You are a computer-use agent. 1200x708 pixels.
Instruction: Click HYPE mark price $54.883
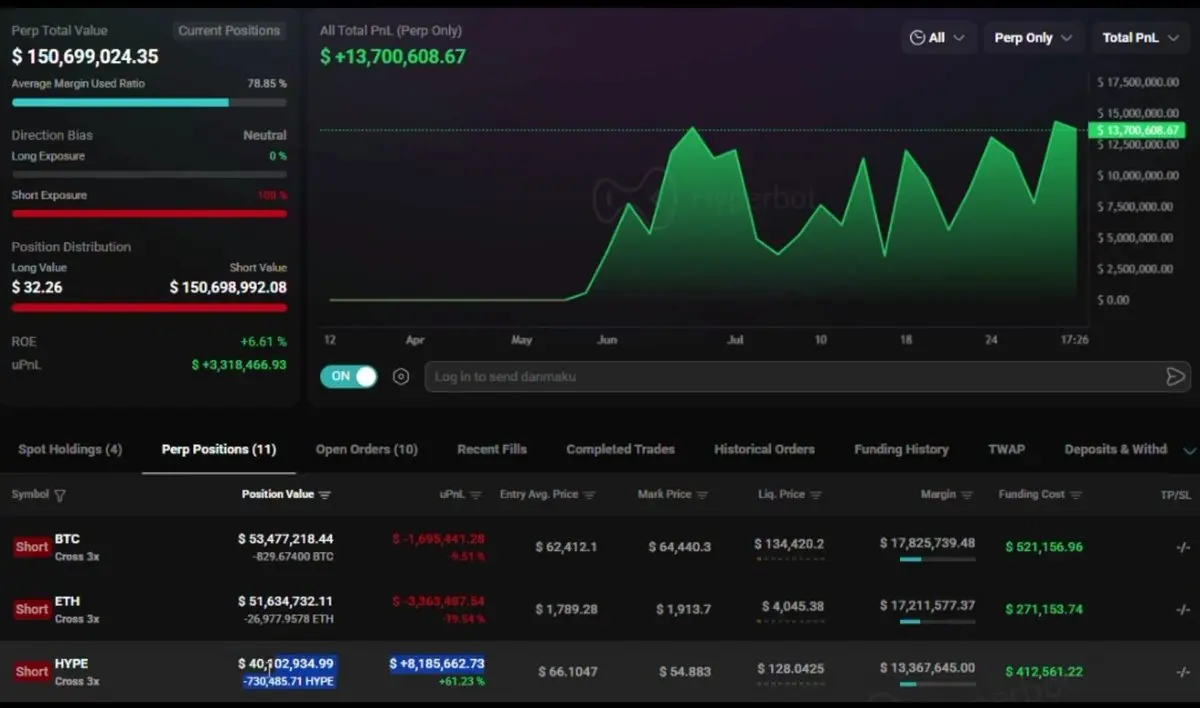(x=685, y=671)
